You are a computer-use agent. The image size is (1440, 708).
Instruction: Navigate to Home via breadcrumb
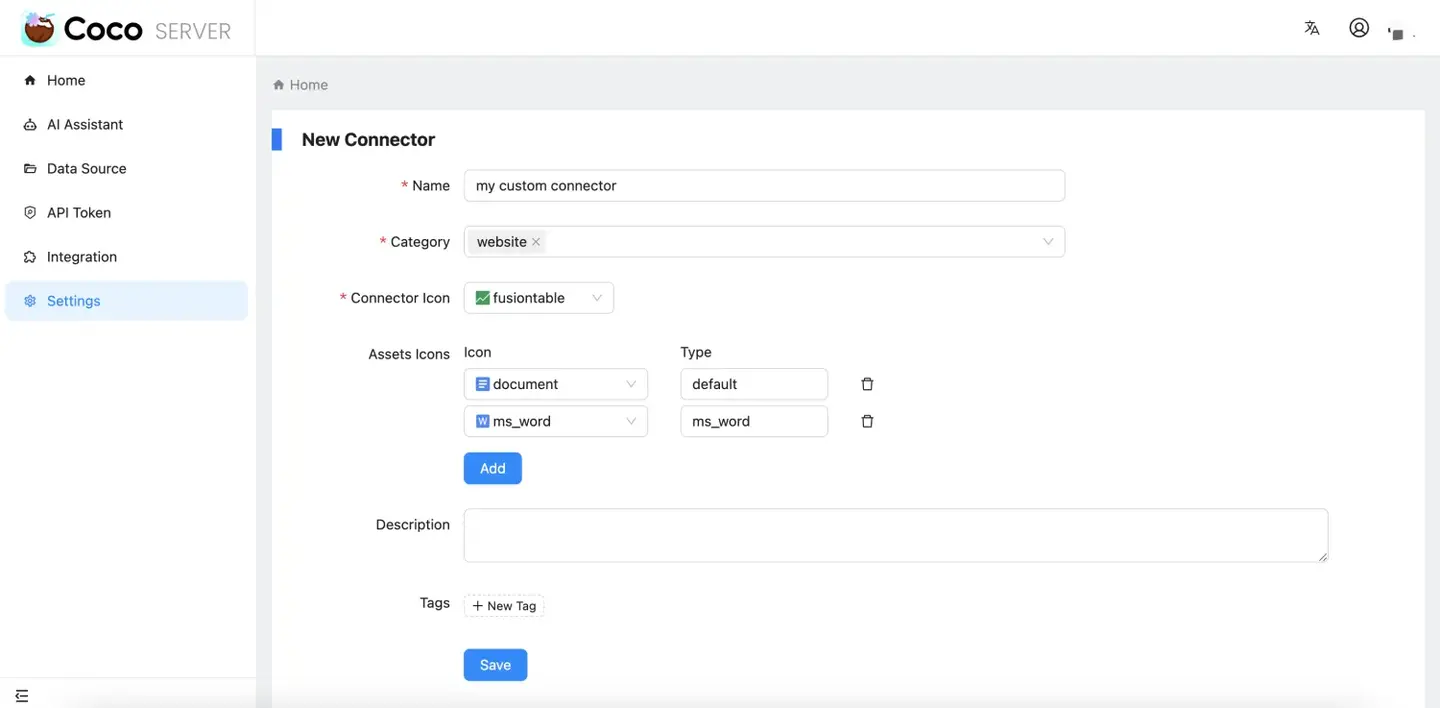pyautogui.click(x=308, y=84)
